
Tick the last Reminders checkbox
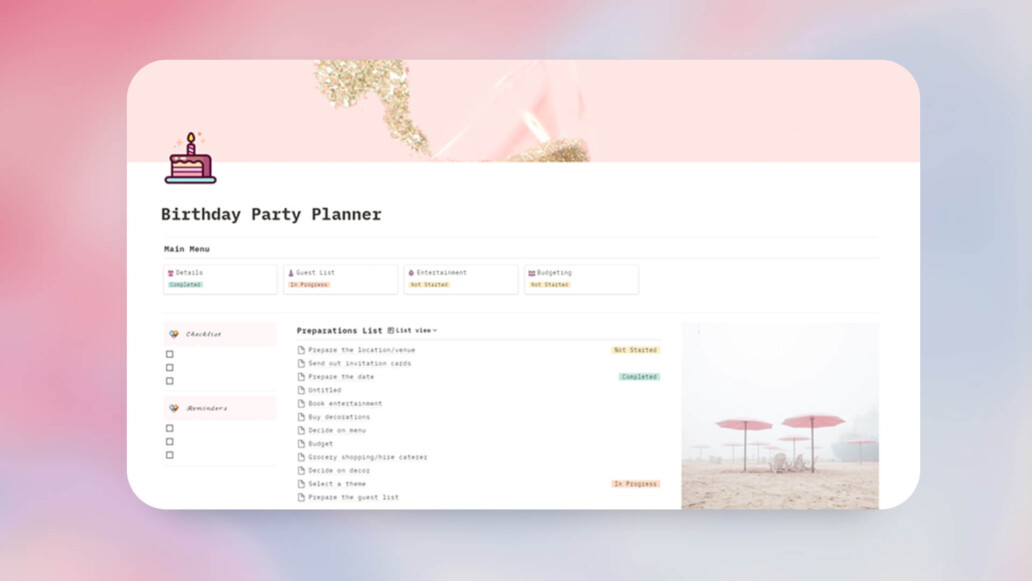[x=170, y=455]
